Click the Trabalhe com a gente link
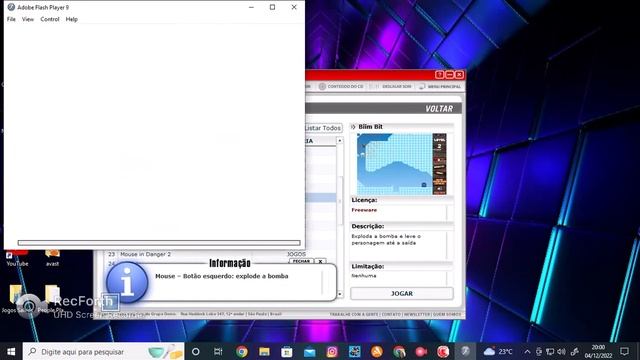Viewport: 640px width, 360px height. [354, 314]
